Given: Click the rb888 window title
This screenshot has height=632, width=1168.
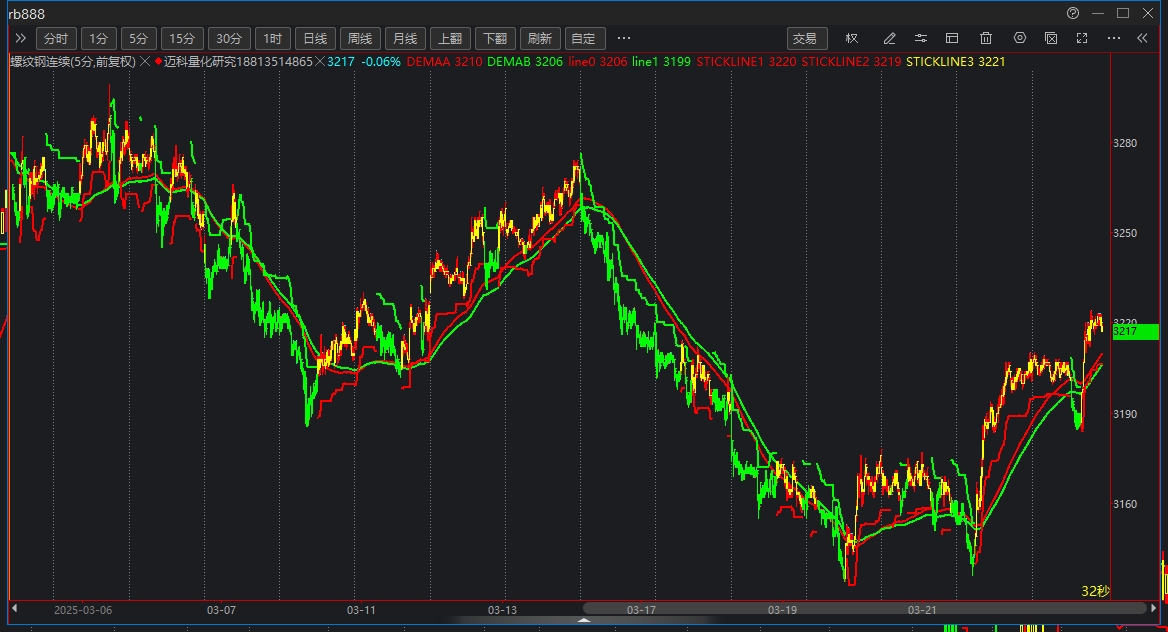Looking at the screenshot, I should [27, 14].
